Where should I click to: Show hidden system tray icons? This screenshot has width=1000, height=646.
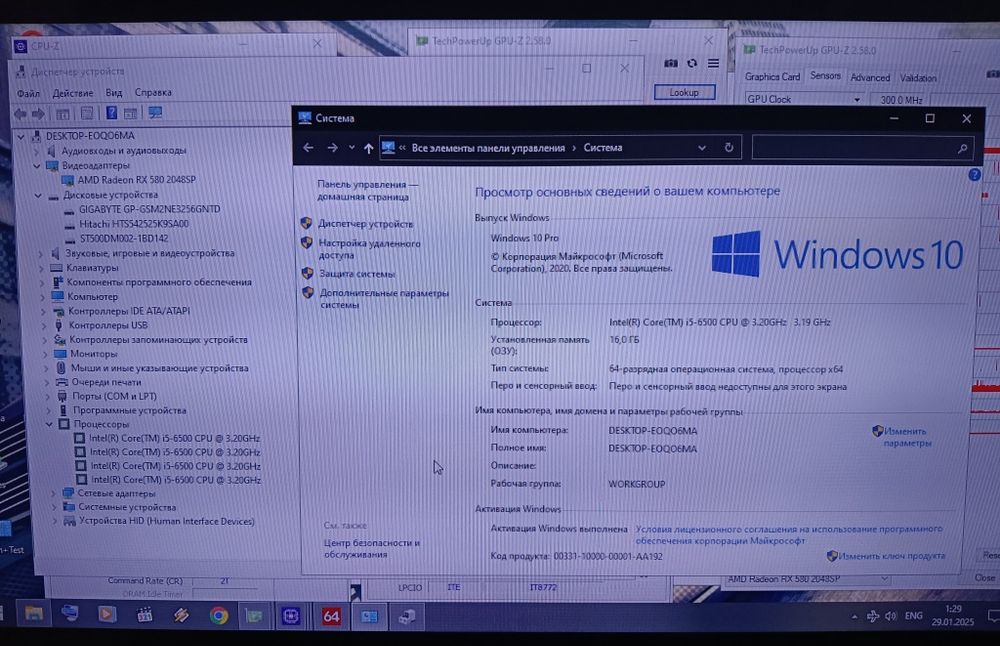click(x=854, y=617)
